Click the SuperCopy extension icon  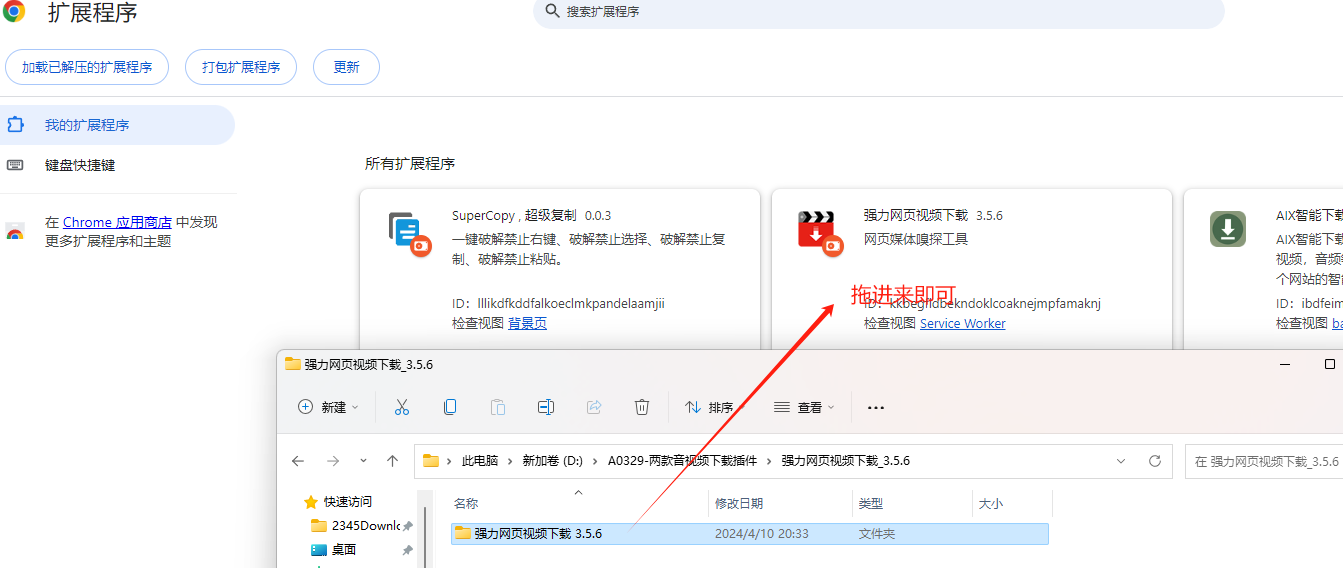point(409,233)
